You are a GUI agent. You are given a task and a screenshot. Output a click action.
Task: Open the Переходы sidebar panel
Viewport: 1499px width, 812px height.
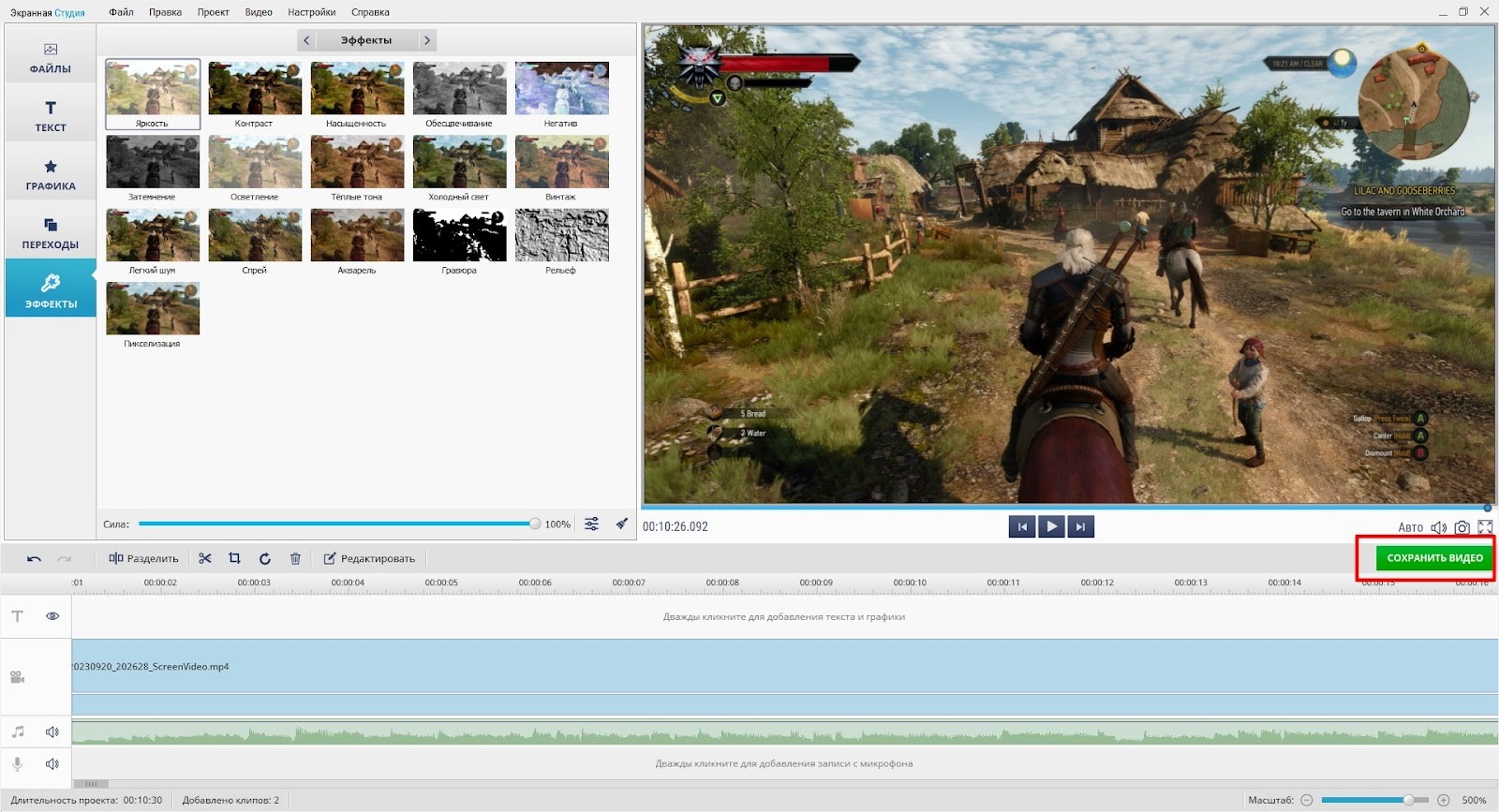(51, 233)
